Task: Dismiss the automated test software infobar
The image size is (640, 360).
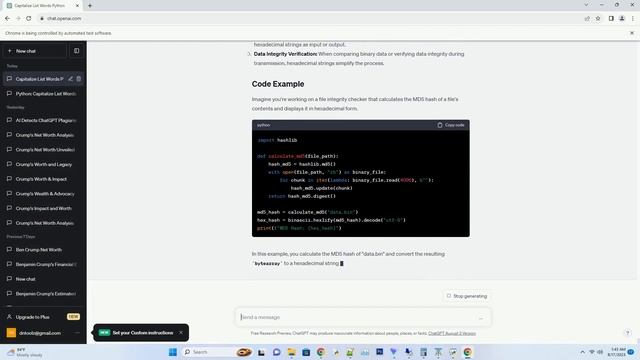Action: (632, 33)
